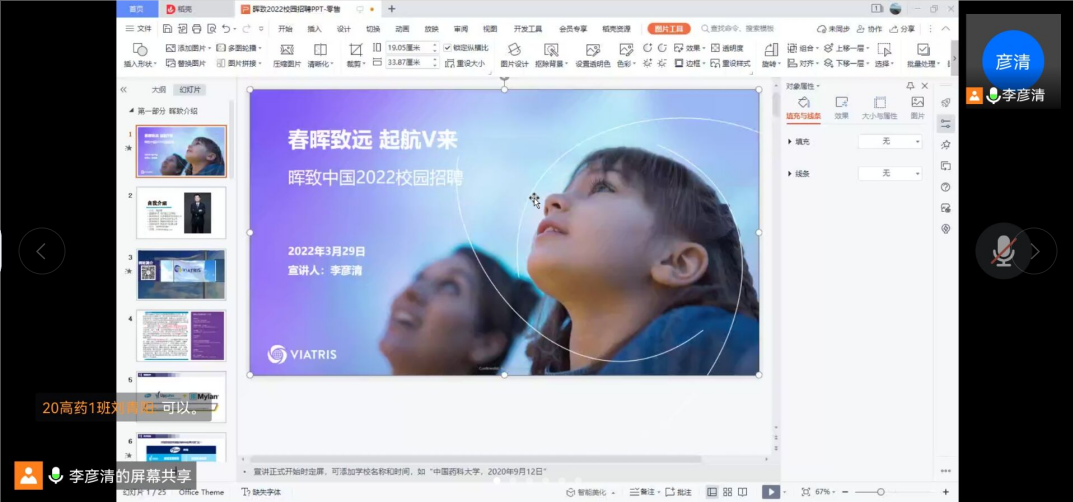Click the zoom slider in the status bar
Screen dimensions: 1073x502
880,492
